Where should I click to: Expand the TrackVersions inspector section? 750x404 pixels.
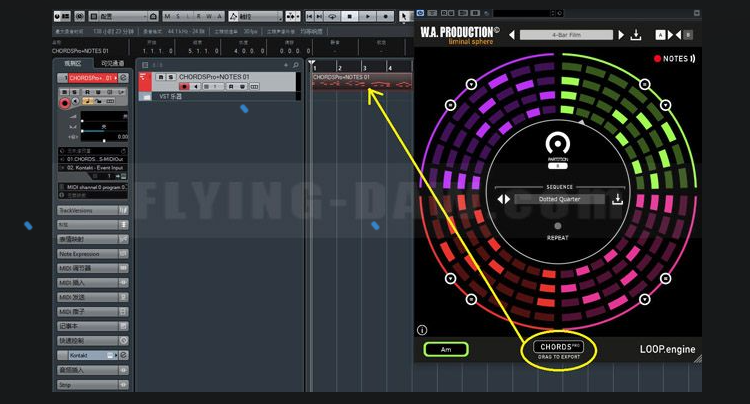[93, 210]
